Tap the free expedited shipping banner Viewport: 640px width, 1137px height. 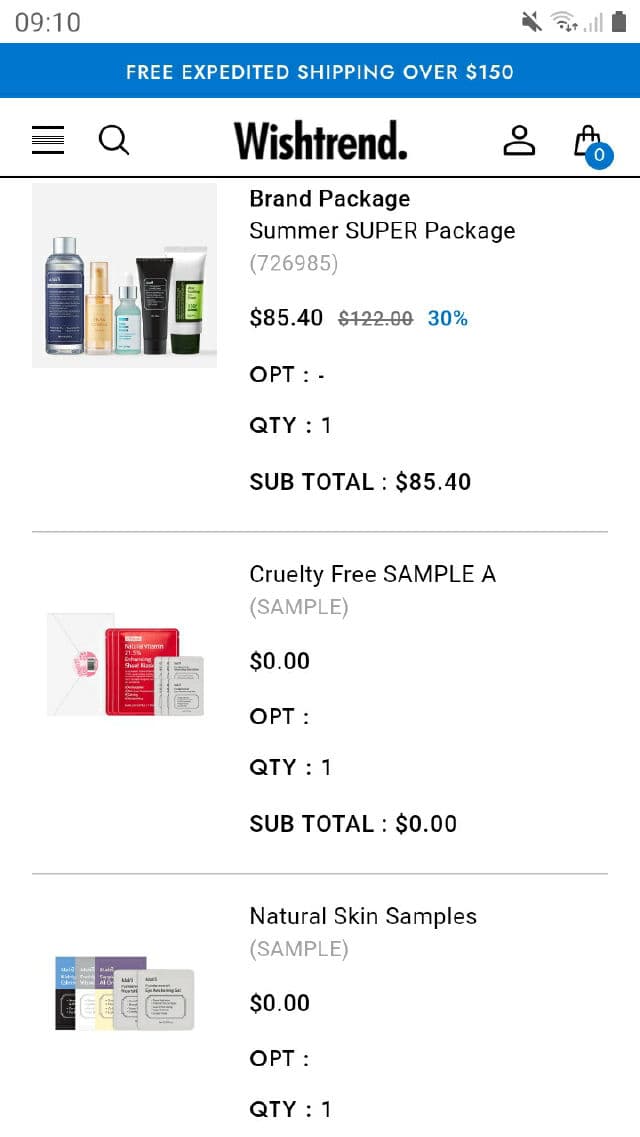point(320,72)
